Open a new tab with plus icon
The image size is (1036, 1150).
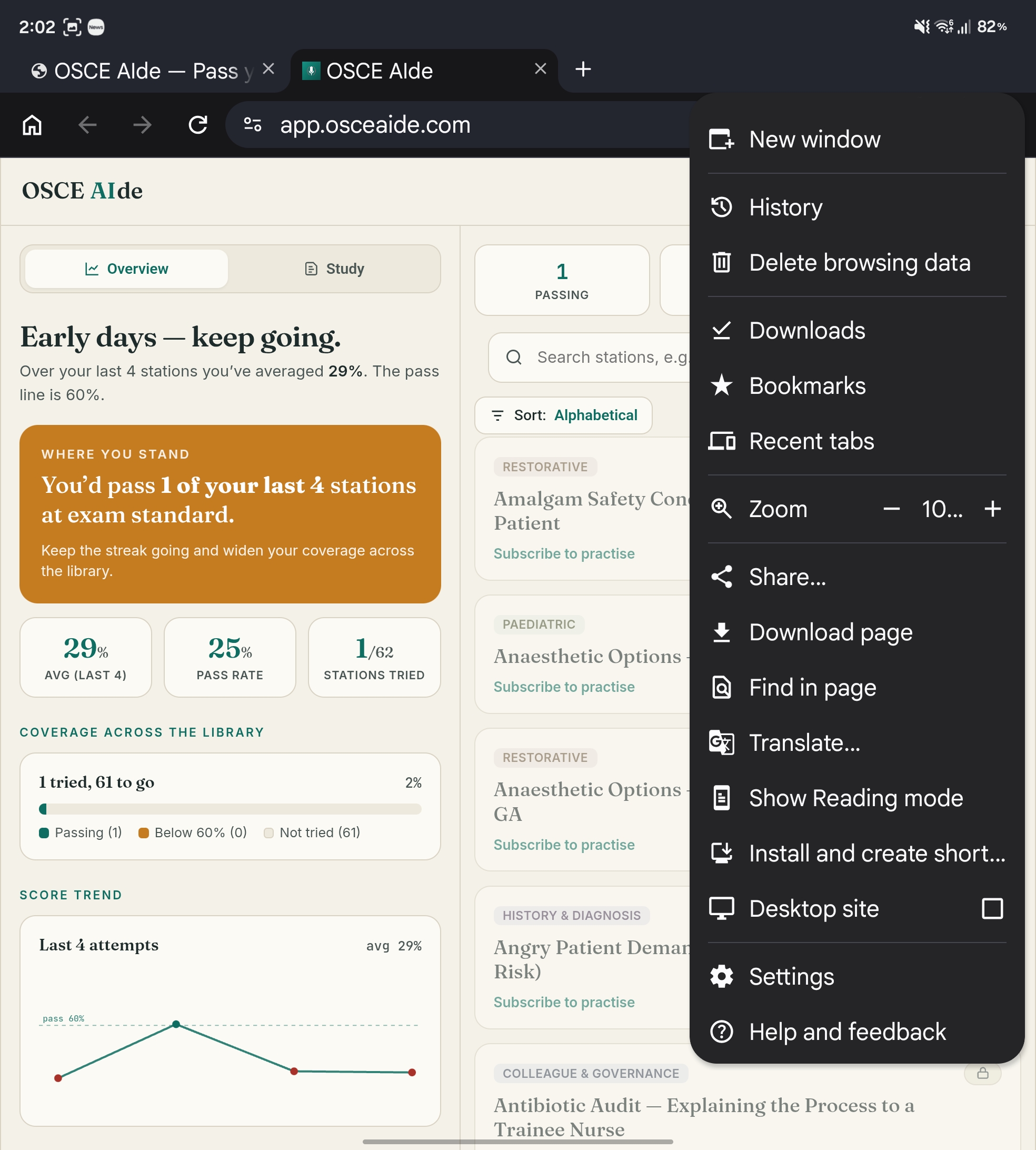click(x=583, y=70)
